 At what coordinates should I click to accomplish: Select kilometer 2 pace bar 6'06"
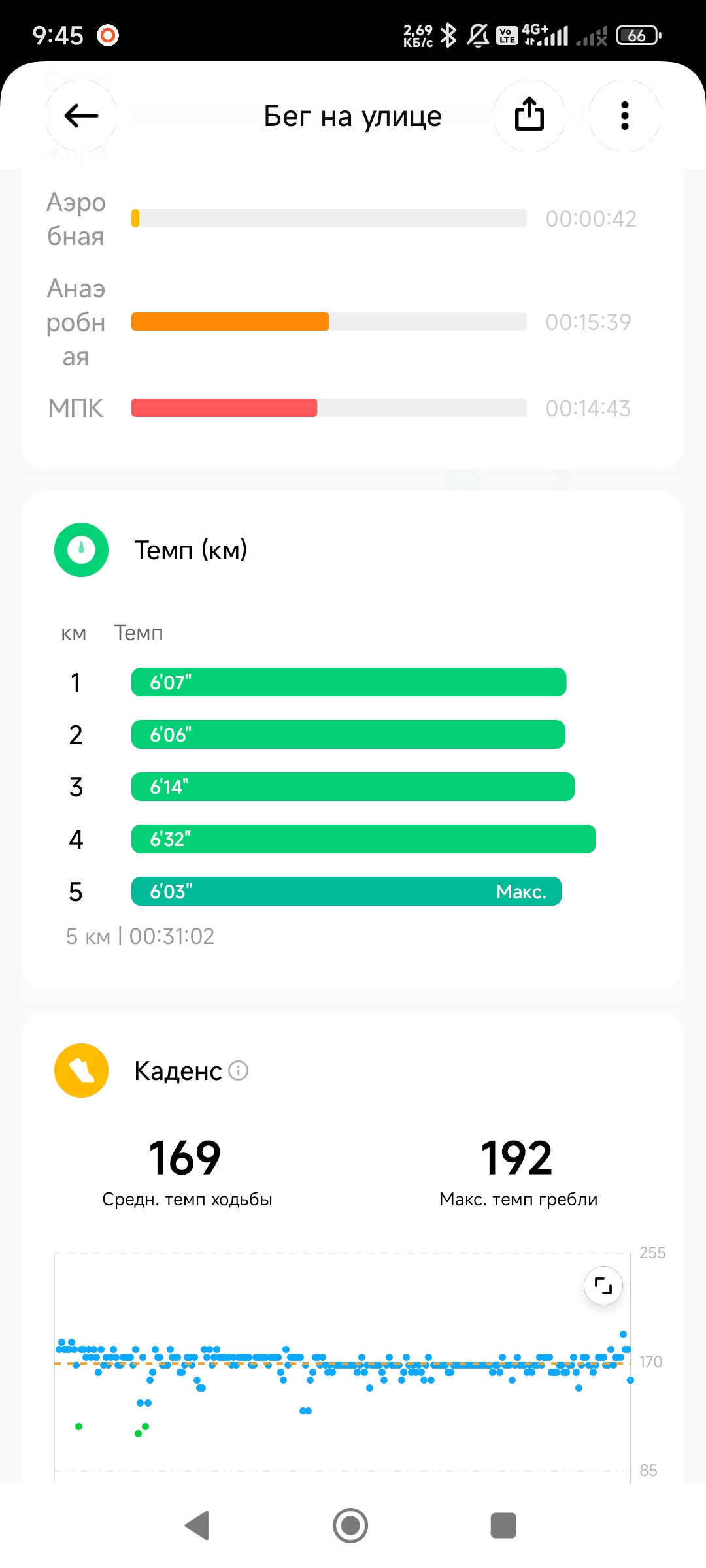tap(348, 734)
